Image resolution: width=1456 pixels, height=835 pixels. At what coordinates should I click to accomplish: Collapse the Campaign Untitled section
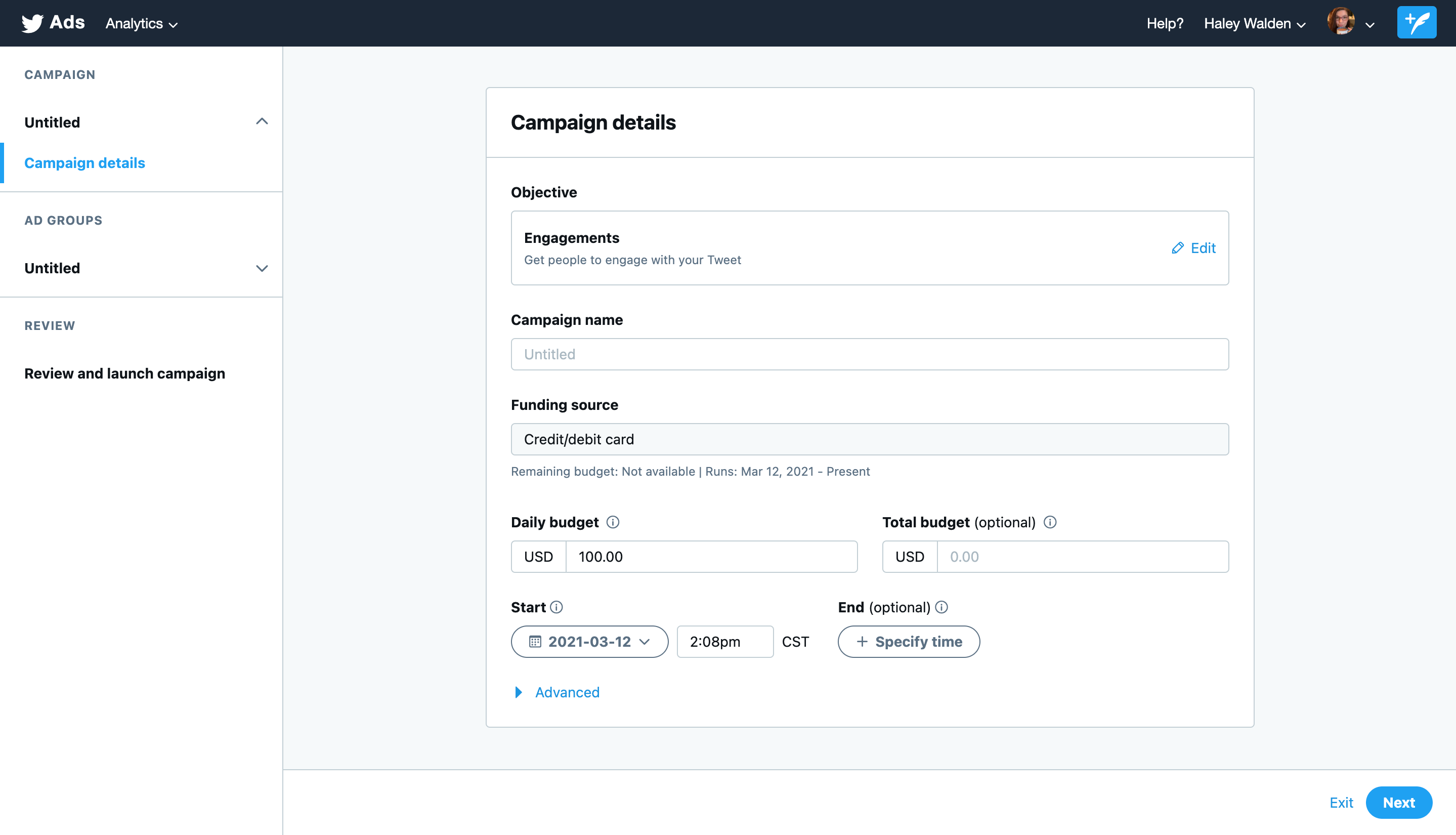coord(262,121)
